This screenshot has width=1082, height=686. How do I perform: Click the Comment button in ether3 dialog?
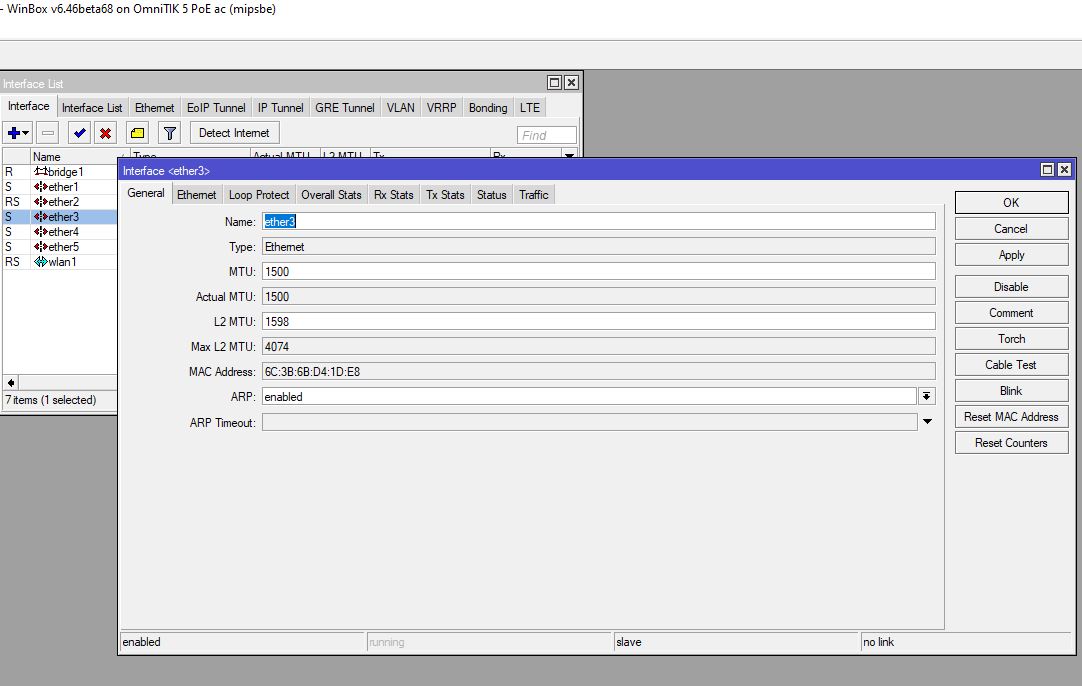coord(1011,313)
